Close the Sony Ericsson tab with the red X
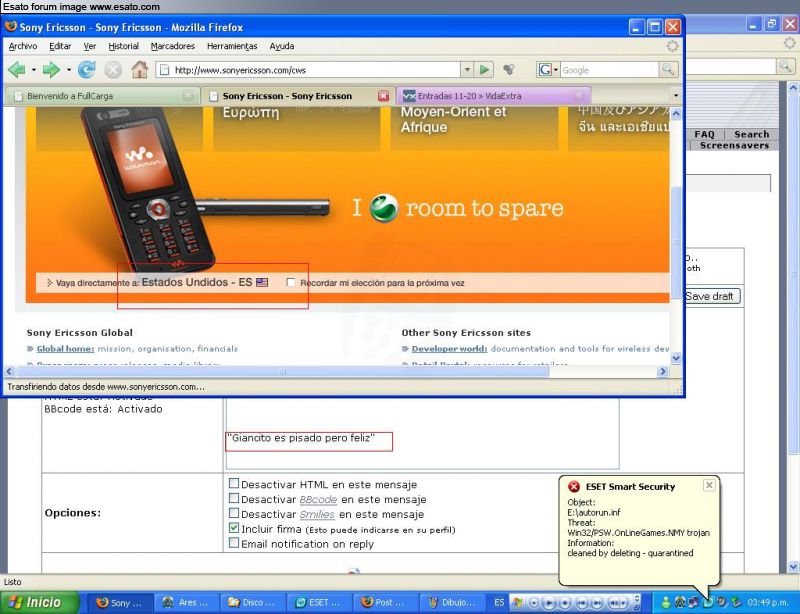 (384, 95)
